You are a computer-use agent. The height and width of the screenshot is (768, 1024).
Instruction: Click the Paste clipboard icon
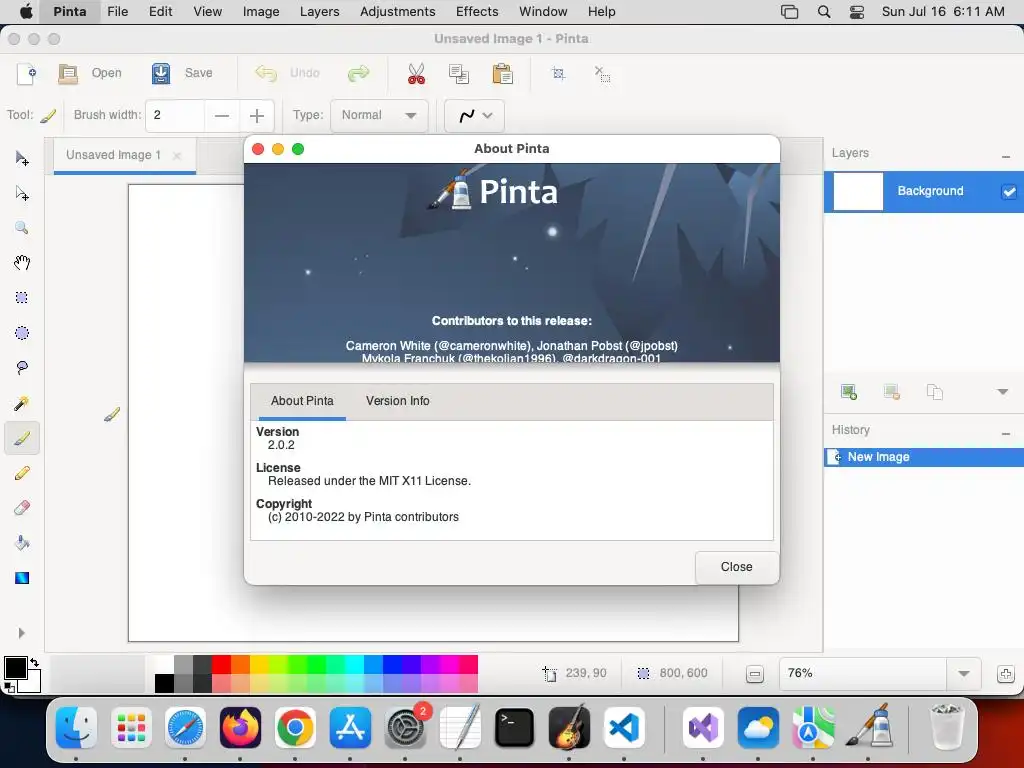coord(502,73)
